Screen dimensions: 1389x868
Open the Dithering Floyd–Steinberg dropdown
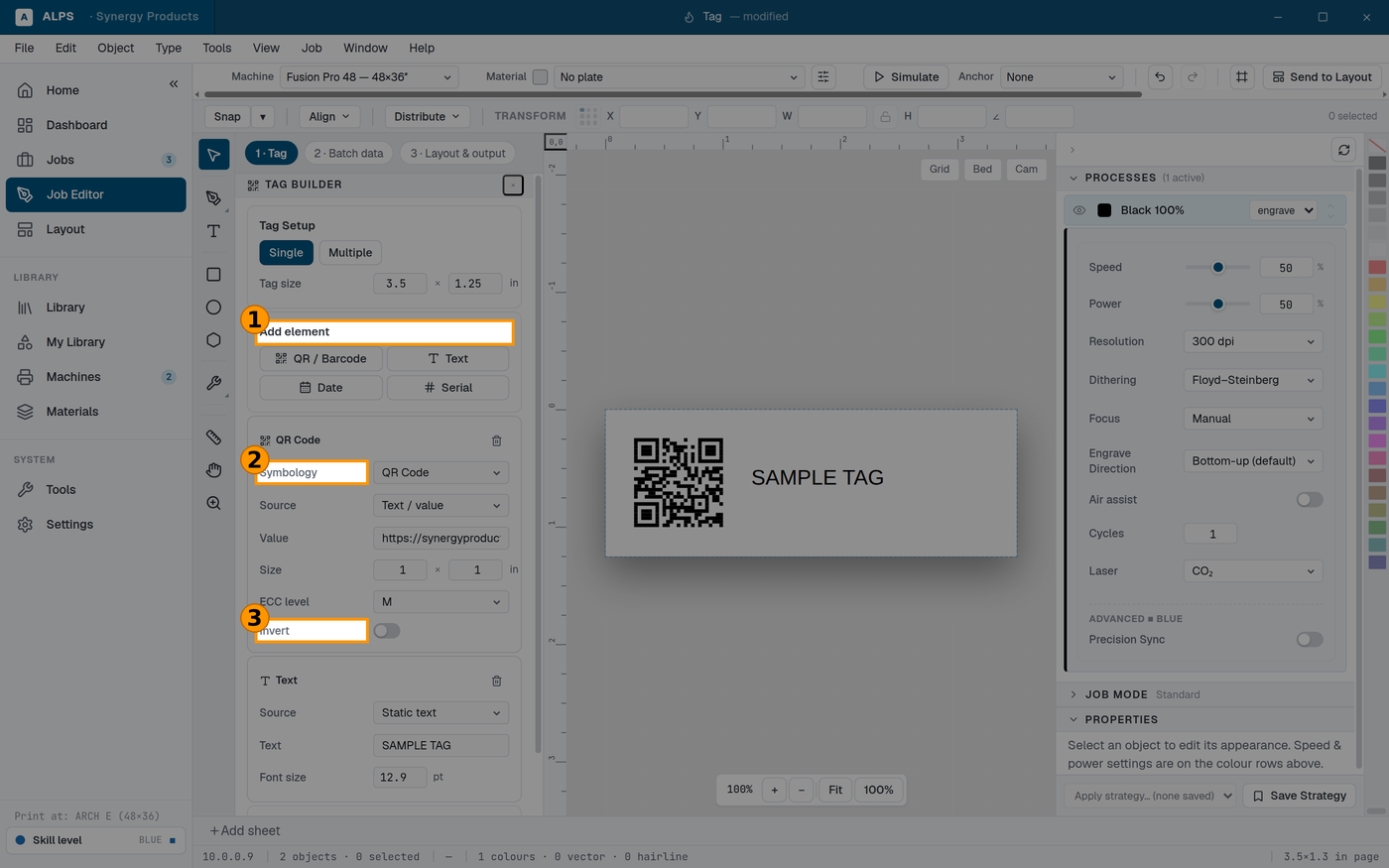tap(1253, 380)
